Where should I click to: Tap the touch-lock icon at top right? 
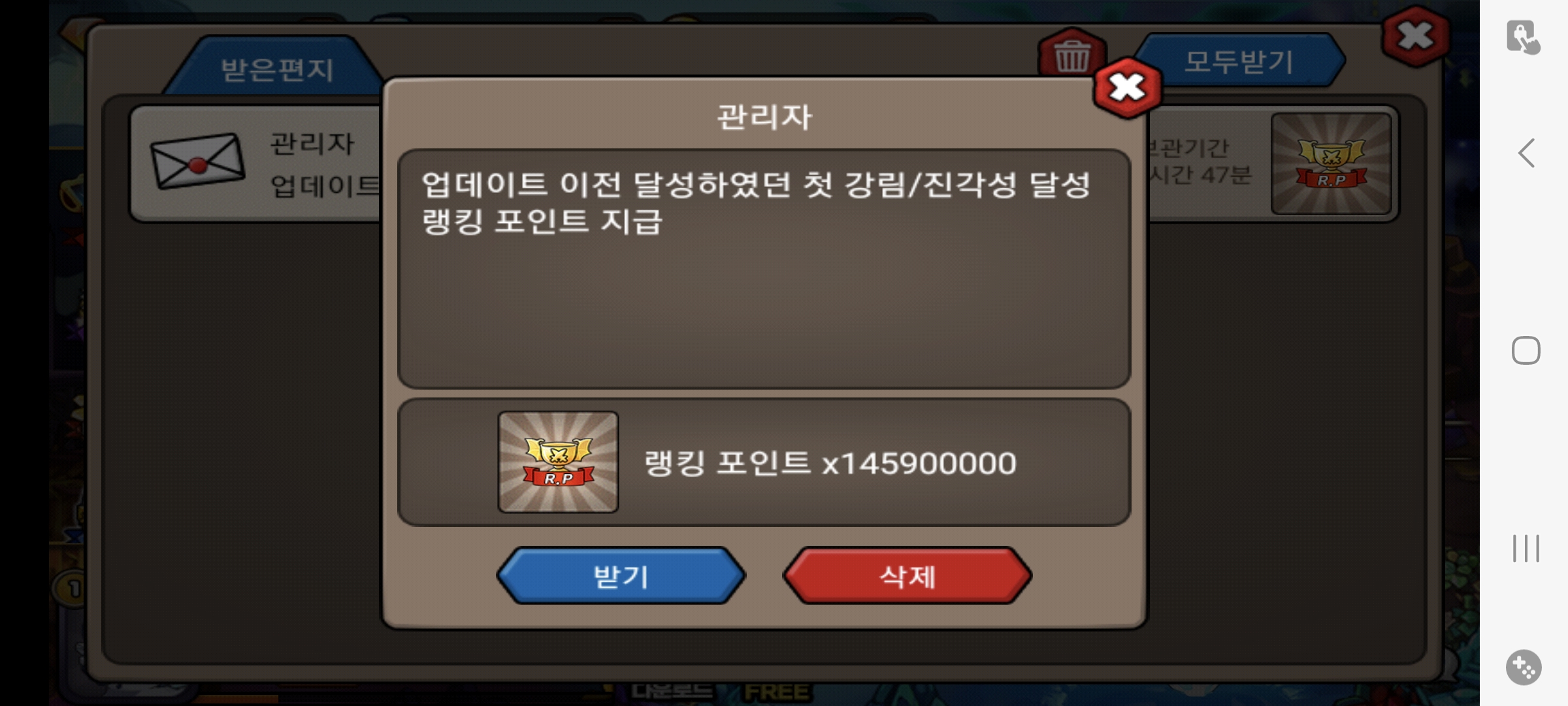click(x=1524, y=37)
